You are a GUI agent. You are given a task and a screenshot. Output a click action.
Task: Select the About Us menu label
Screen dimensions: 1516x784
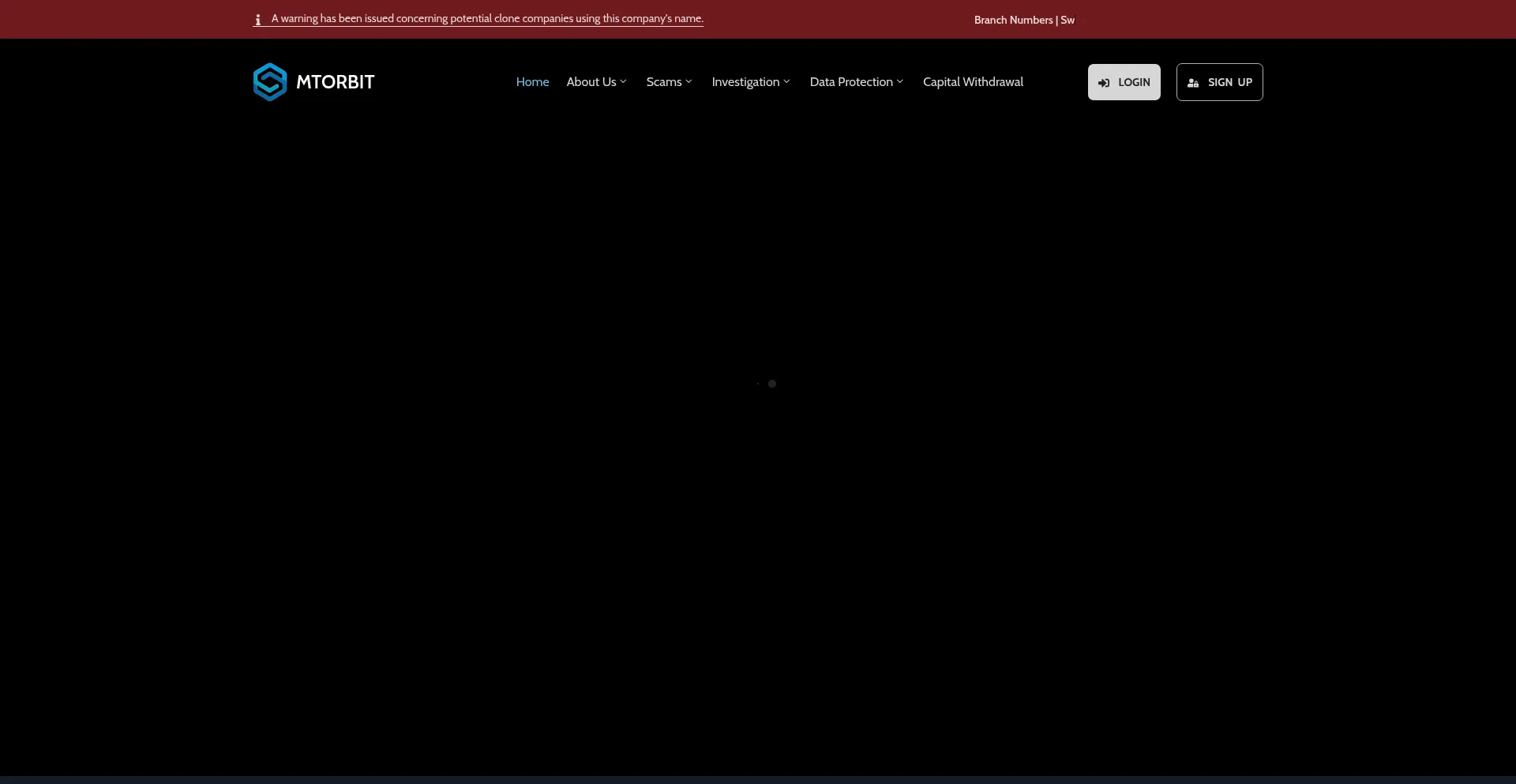(x=591, y=82)
